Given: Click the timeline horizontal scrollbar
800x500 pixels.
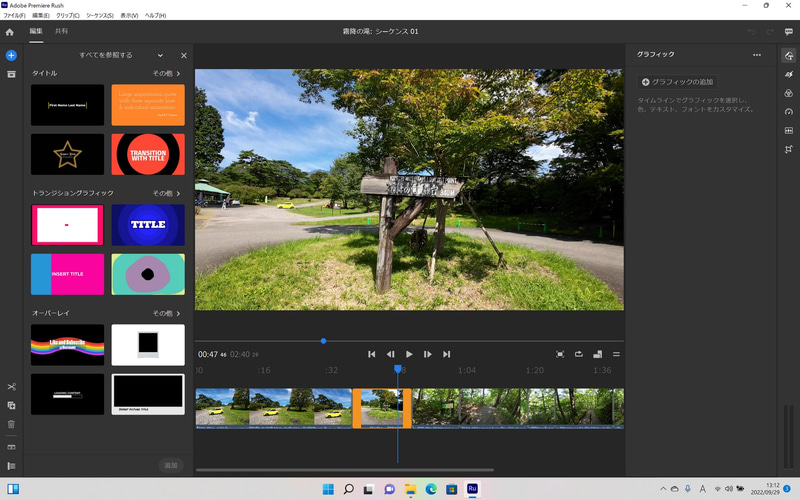Looking at the screenshot, I should tap(345, 470).
